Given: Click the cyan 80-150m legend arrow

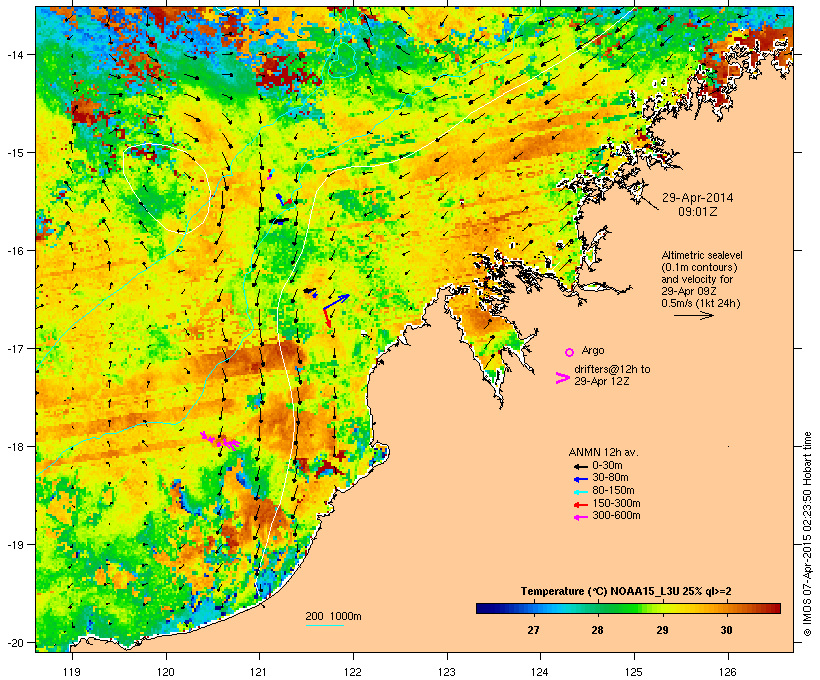Looking at the screenshot, I should click(x=580, y=492).
